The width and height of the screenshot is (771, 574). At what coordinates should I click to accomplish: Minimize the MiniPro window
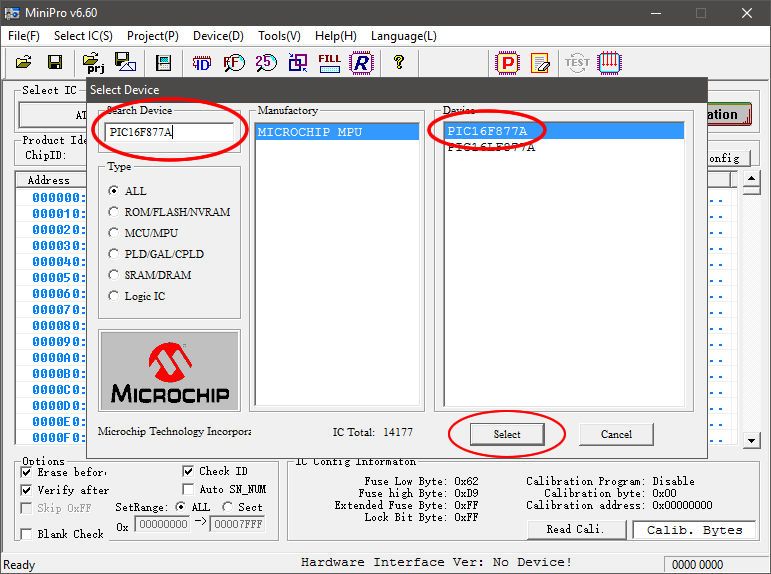[x=656, y=13]
